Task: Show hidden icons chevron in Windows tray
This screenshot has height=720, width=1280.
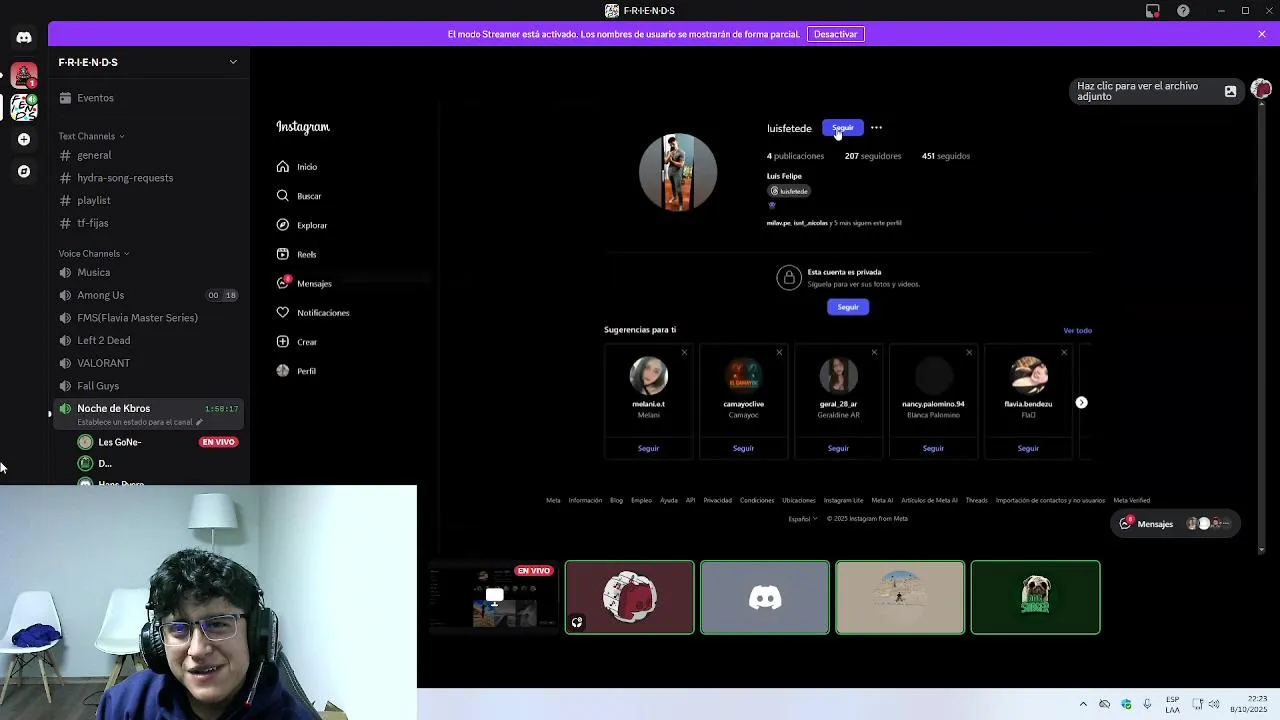Action: point(1083,704)
